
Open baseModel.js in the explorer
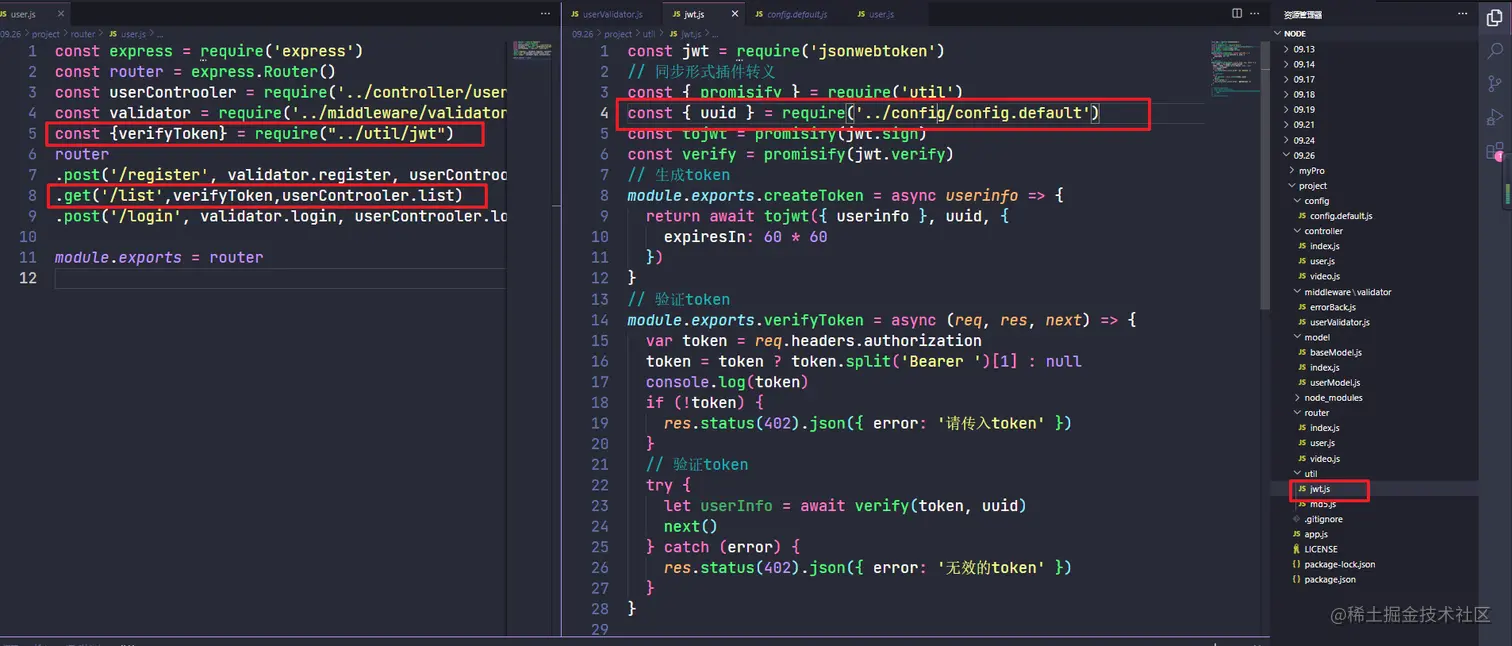coord(1335,352)
